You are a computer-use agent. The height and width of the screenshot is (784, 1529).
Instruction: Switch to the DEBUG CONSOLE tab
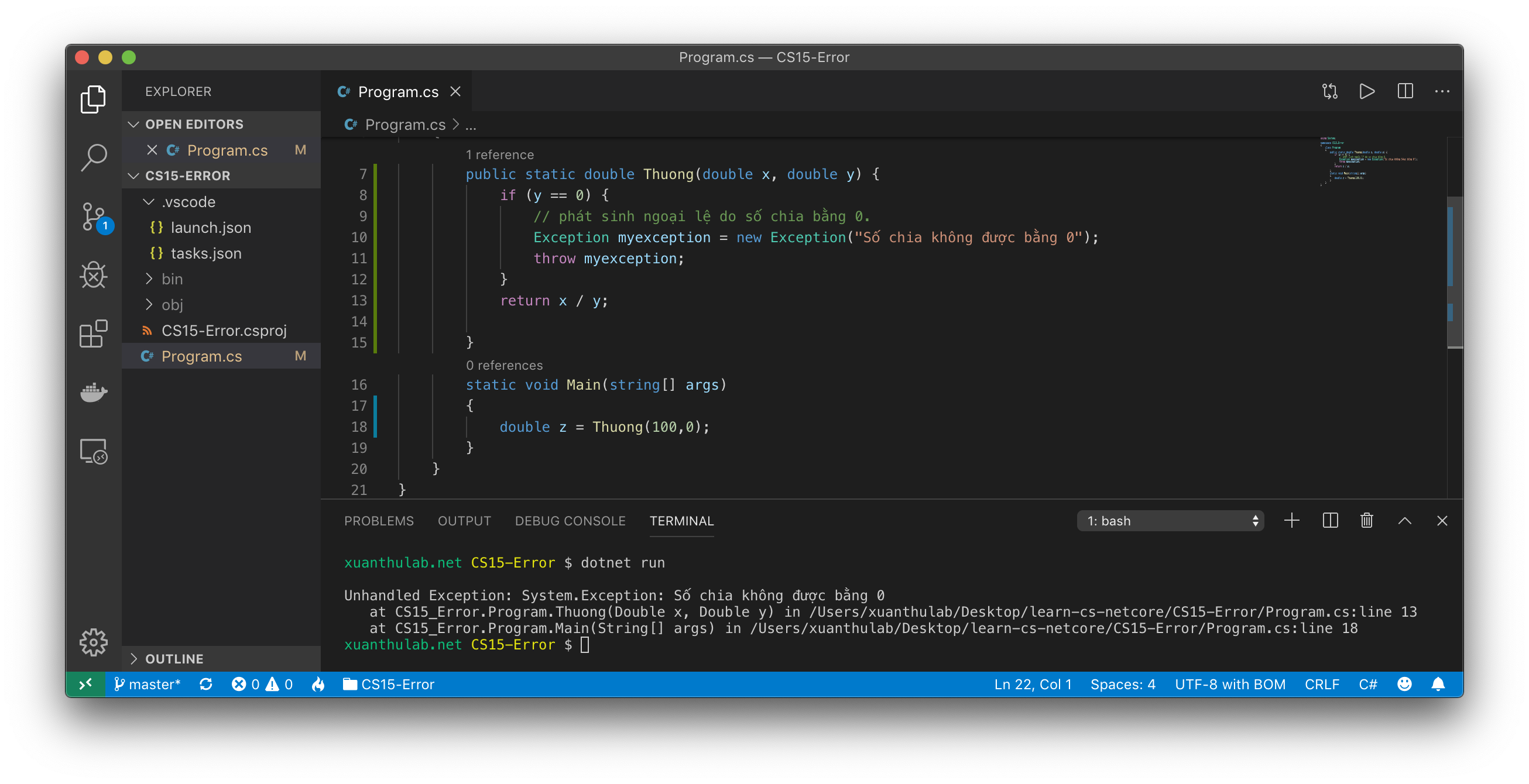(x=570, y=521)
